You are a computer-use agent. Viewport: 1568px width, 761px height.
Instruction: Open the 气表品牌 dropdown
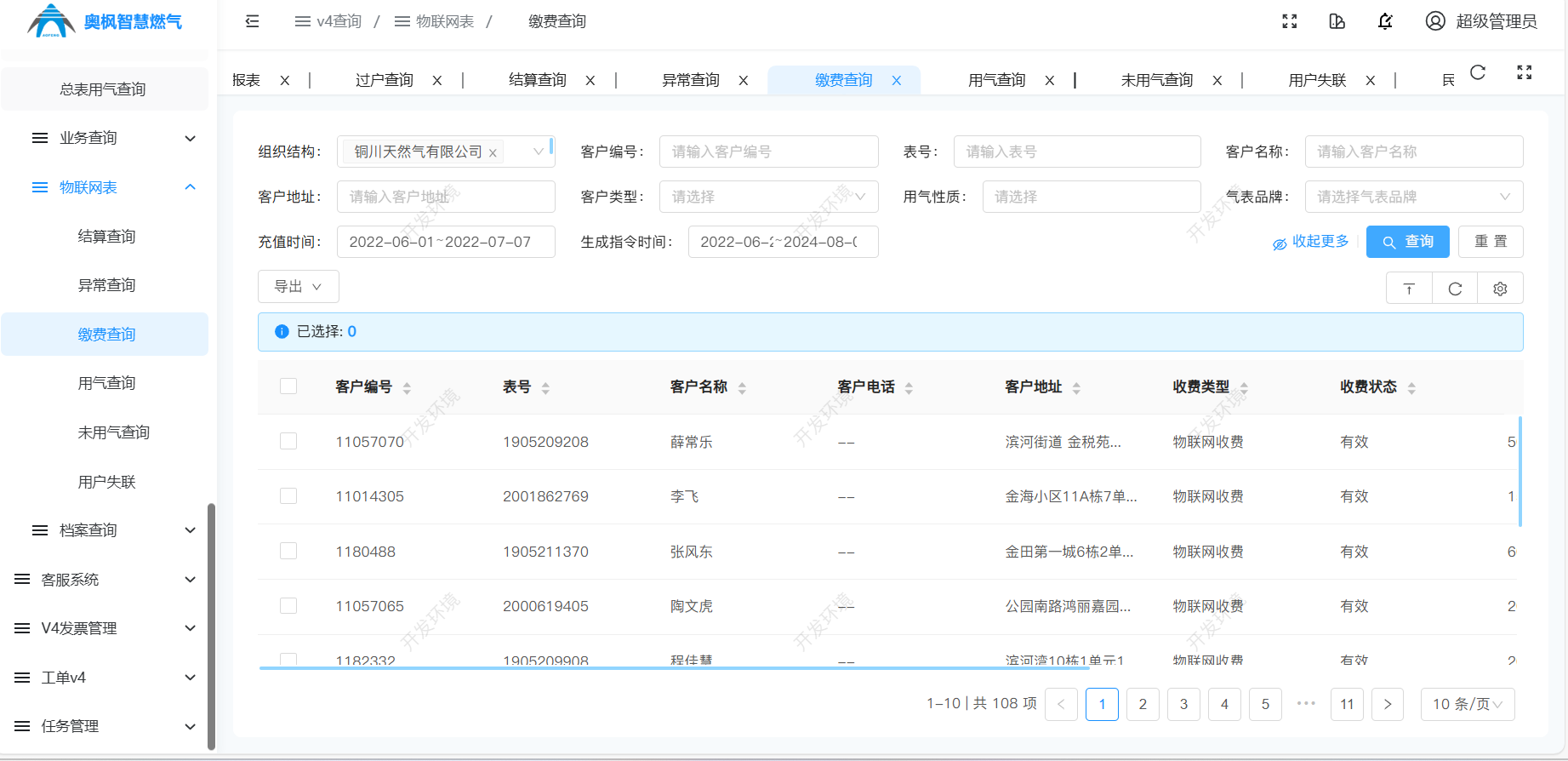(x=1414, y=197)
